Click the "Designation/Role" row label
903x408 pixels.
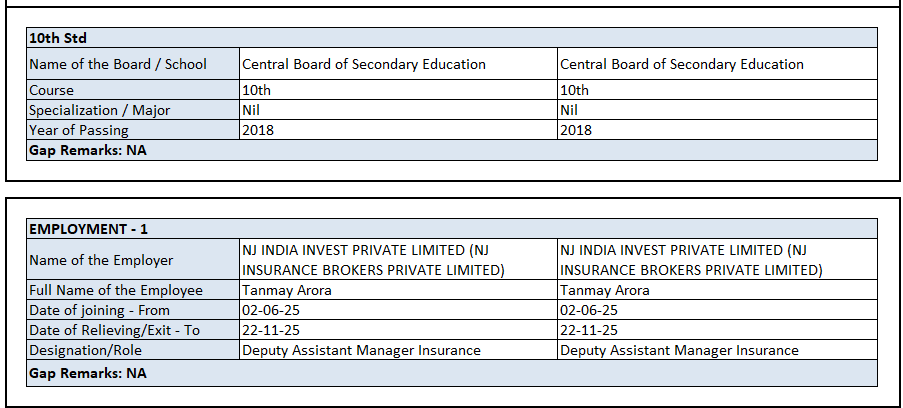click(x=85, y=350)
